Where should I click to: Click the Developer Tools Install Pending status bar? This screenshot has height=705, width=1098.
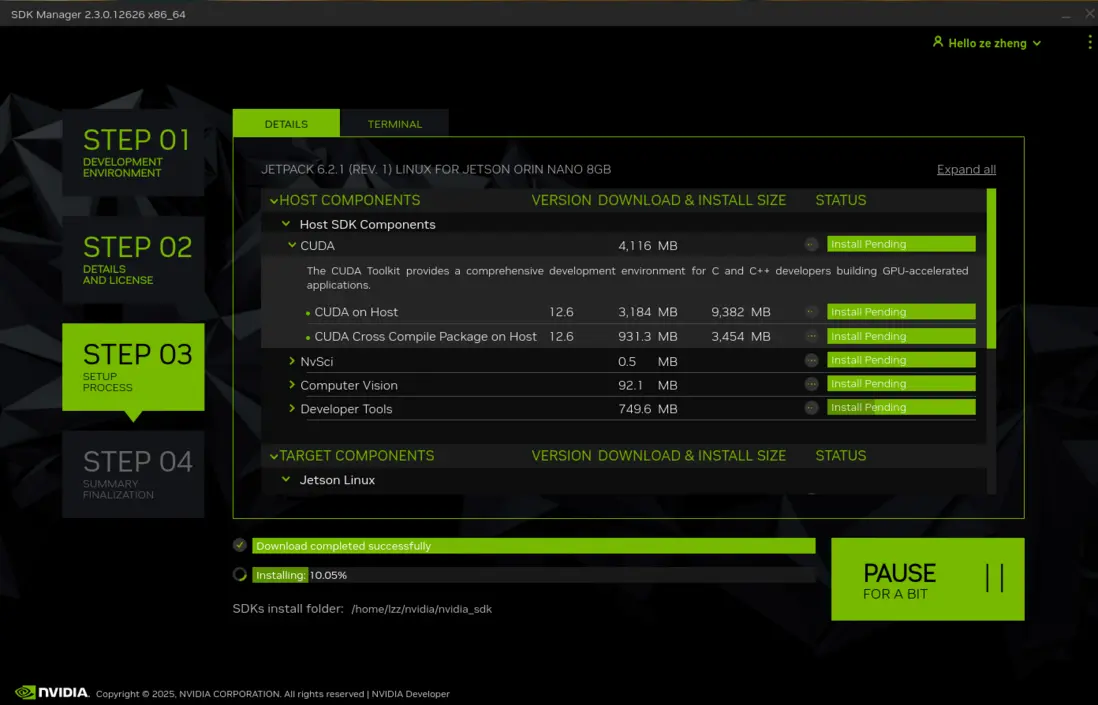(901, 407)
